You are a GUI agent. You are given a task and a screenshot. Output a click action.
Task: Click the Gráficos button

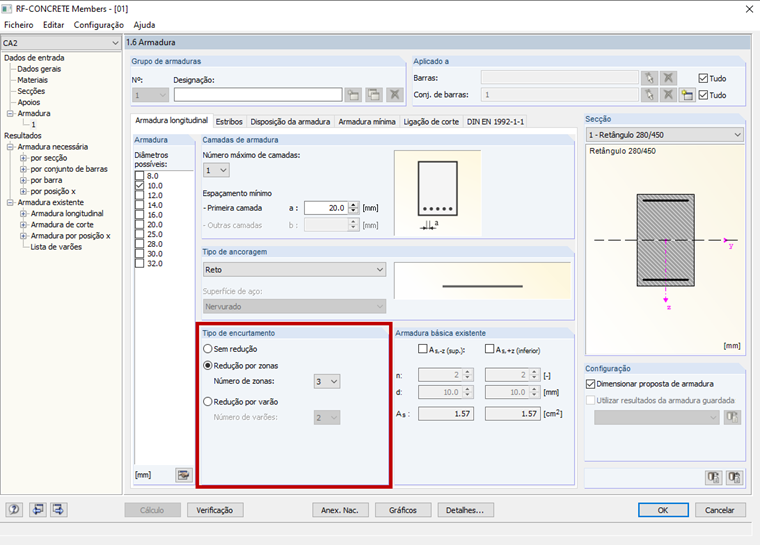click(402, 510)
